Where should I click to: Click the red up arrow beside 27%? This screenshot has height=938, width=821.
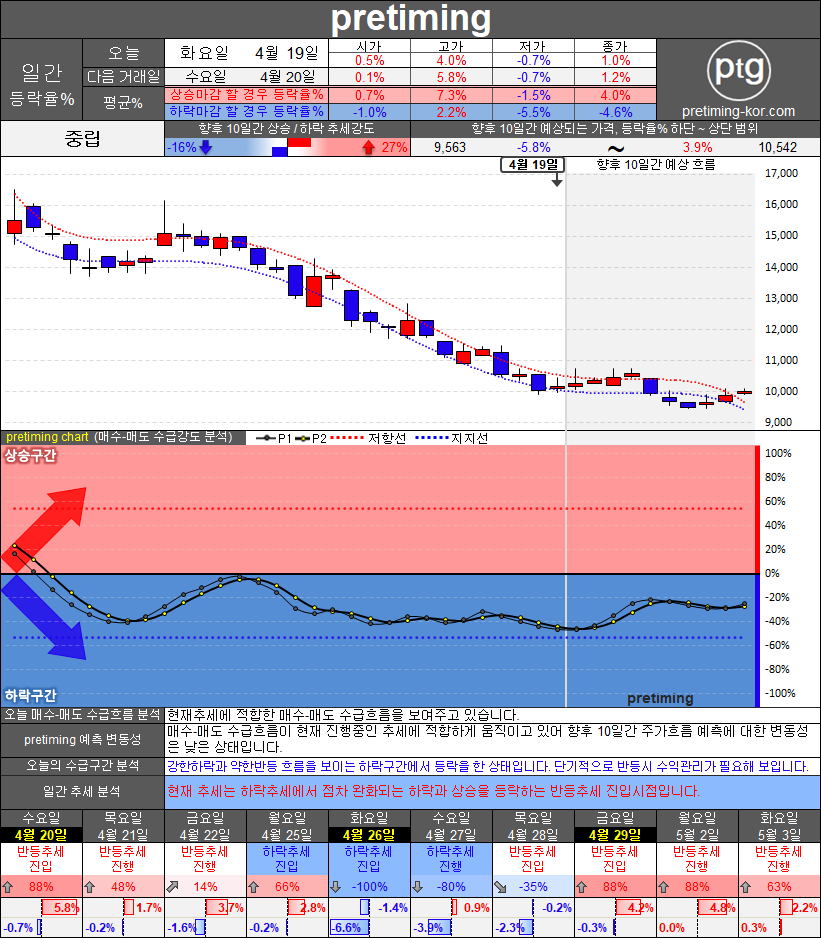[x=369, y=147]
